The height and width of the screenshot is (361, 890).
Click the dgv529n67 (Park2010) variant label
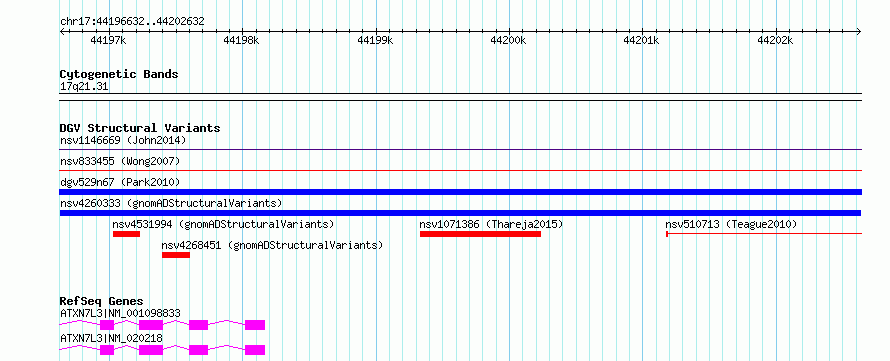120,182
